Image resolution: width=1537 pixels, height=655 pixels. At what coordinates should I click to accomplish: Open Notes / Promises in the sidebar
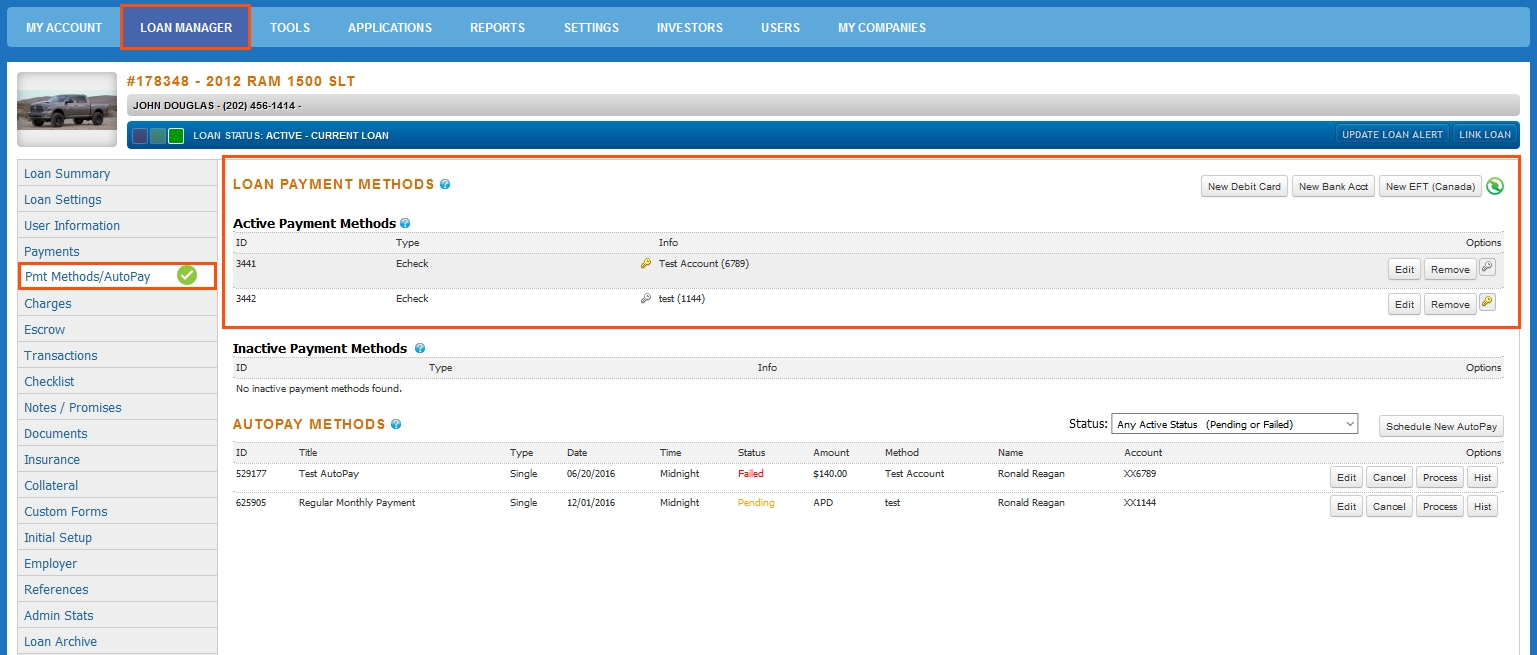point(118,407)
